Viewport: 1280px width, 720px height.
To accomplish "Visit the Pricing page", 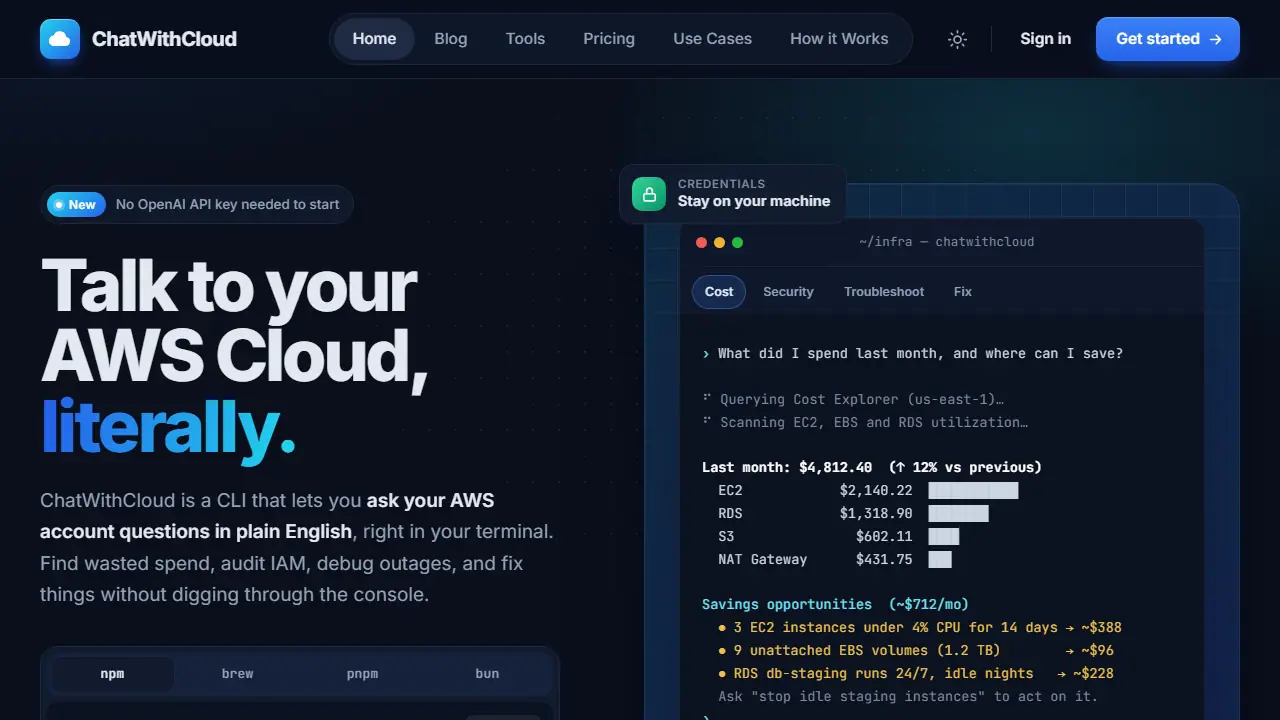I will (609, 39).
